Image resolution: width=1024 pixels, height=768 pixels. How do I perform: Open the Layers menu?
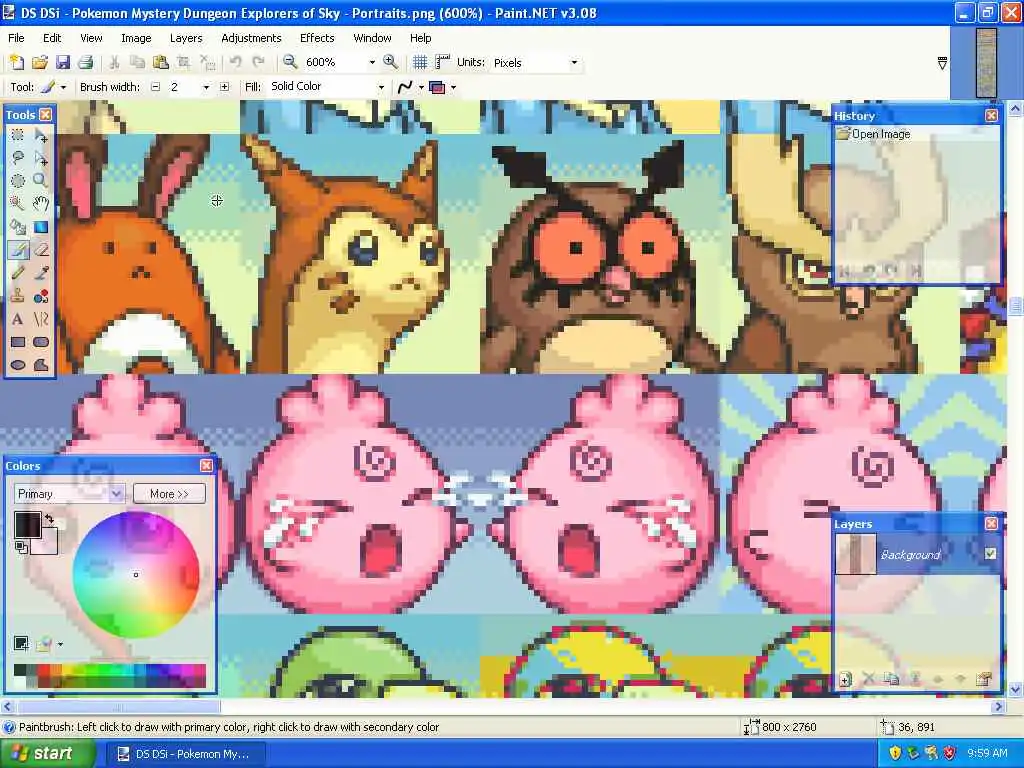coord(186,38)
